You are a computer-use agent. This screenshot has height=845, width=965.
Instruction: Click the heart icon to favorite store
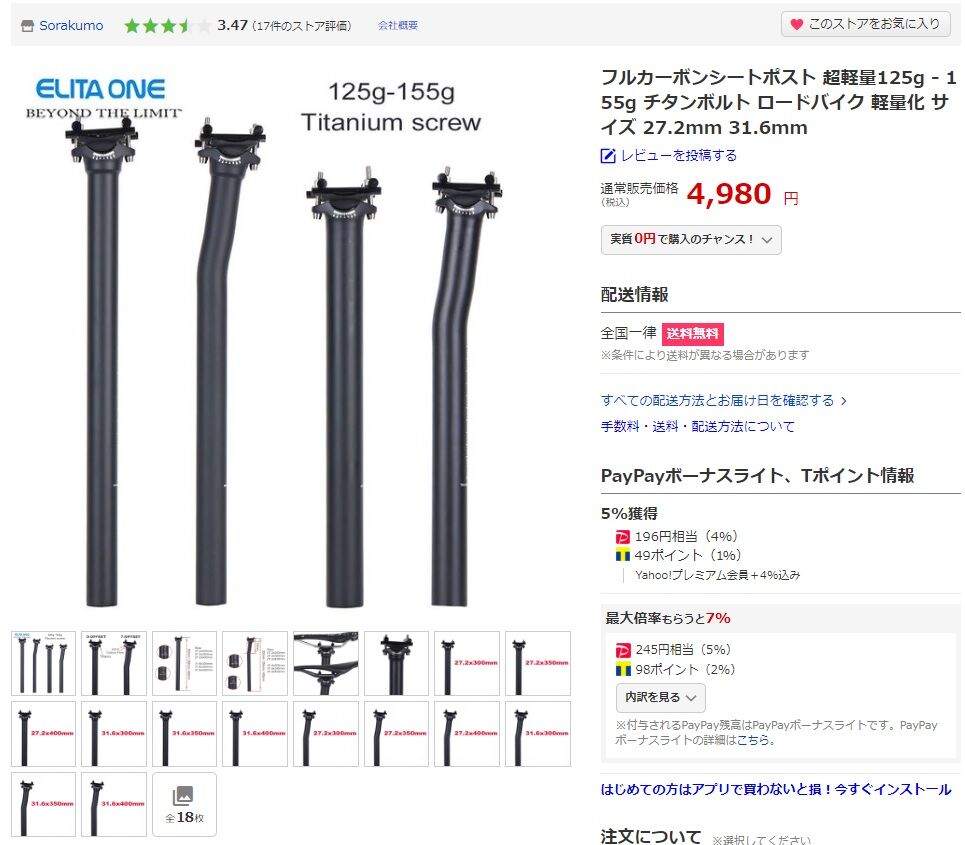[x=796, y=24]
